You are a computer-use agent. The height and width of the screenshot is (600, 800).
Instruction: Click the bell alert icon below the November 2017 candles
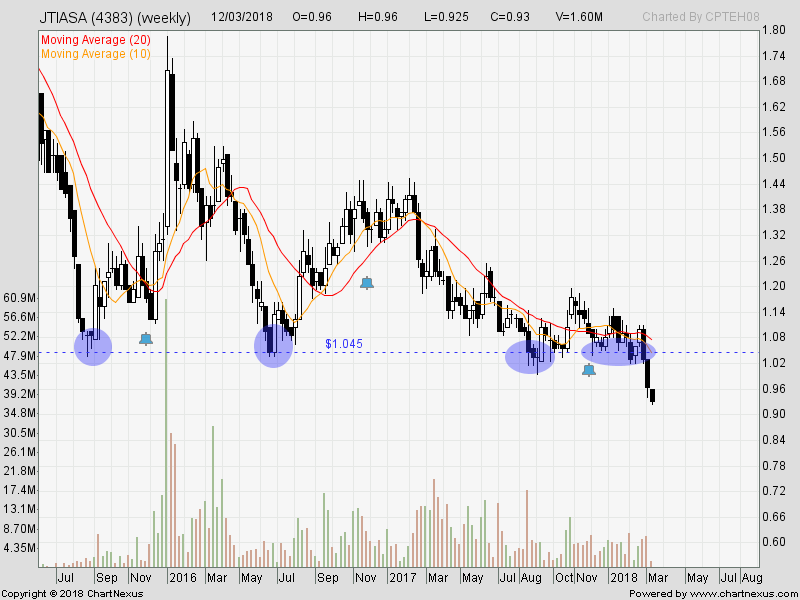589,368
